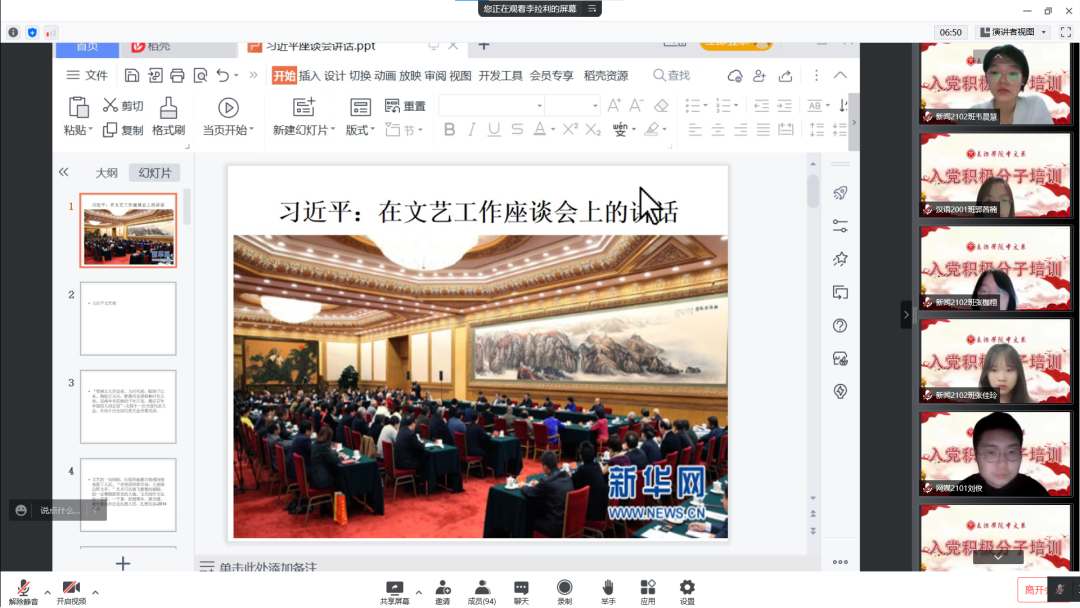Open meeting 设置 gear icon
Image resolution: width=1080 pixels, height=608 pixels.
pos(687,588)
